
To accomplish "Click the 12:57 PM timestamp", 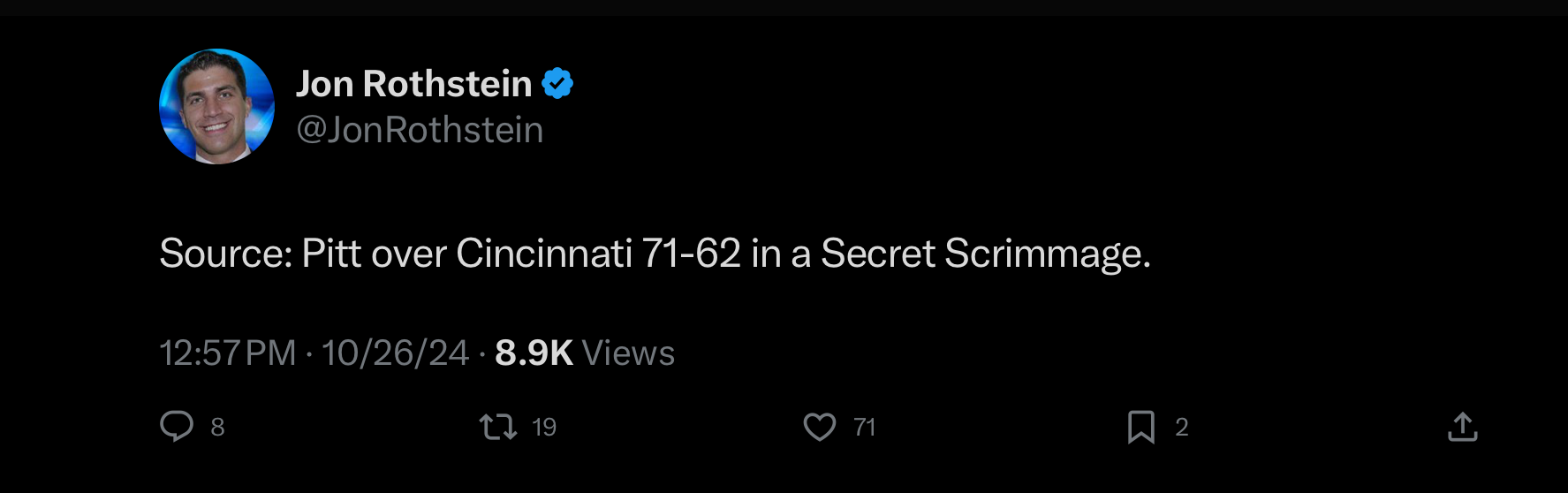I will point(227,353).
